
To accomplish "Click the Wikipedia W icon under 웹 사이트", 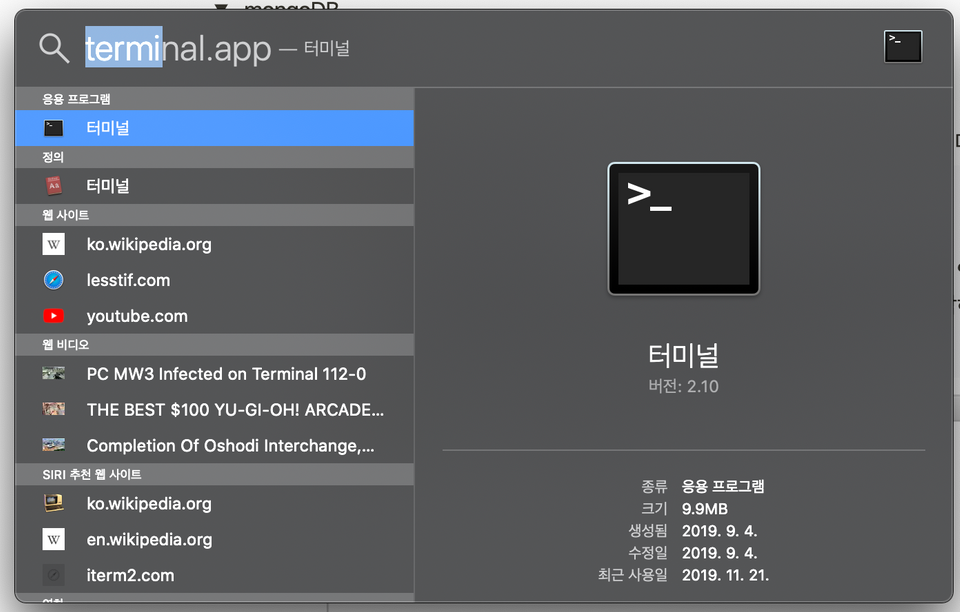I will tap(54, 244).
